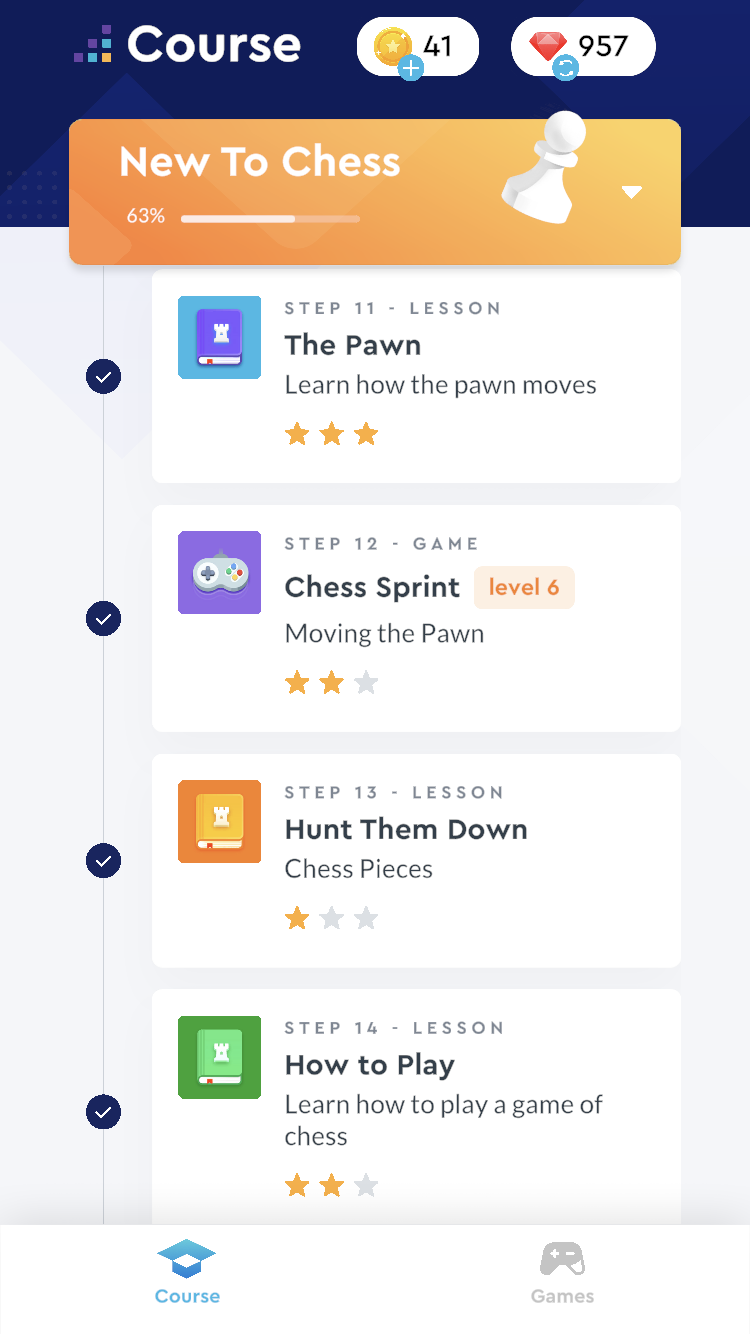
Task: Click the Step 14 completion checkmark
Action: point(103,1111)
